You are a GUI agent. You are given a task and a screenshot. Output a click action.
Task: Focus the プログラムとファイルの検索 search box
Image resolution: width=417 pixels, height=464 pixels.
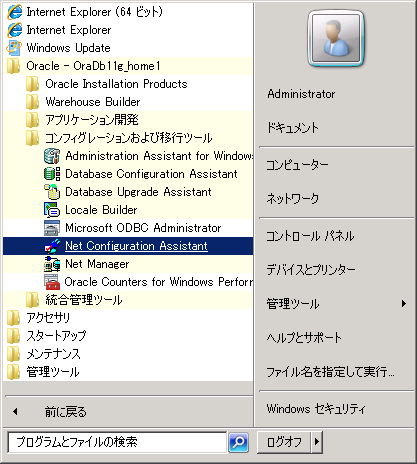[x=117, y=442]
